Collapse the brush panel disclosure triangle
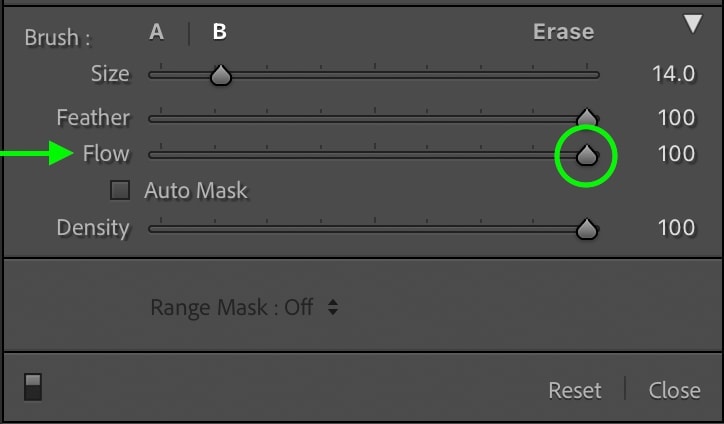 click(693, 24)
